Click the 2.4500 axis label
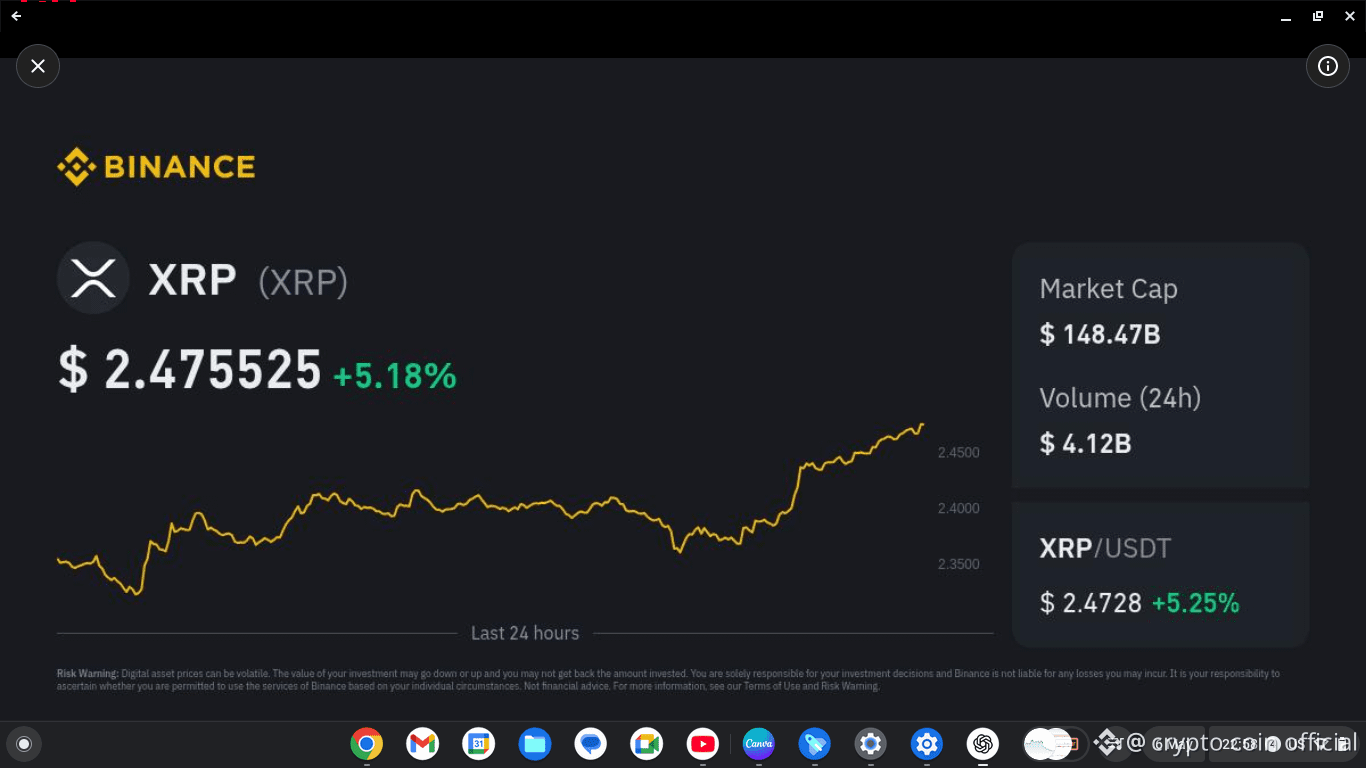 click(959, 452)
